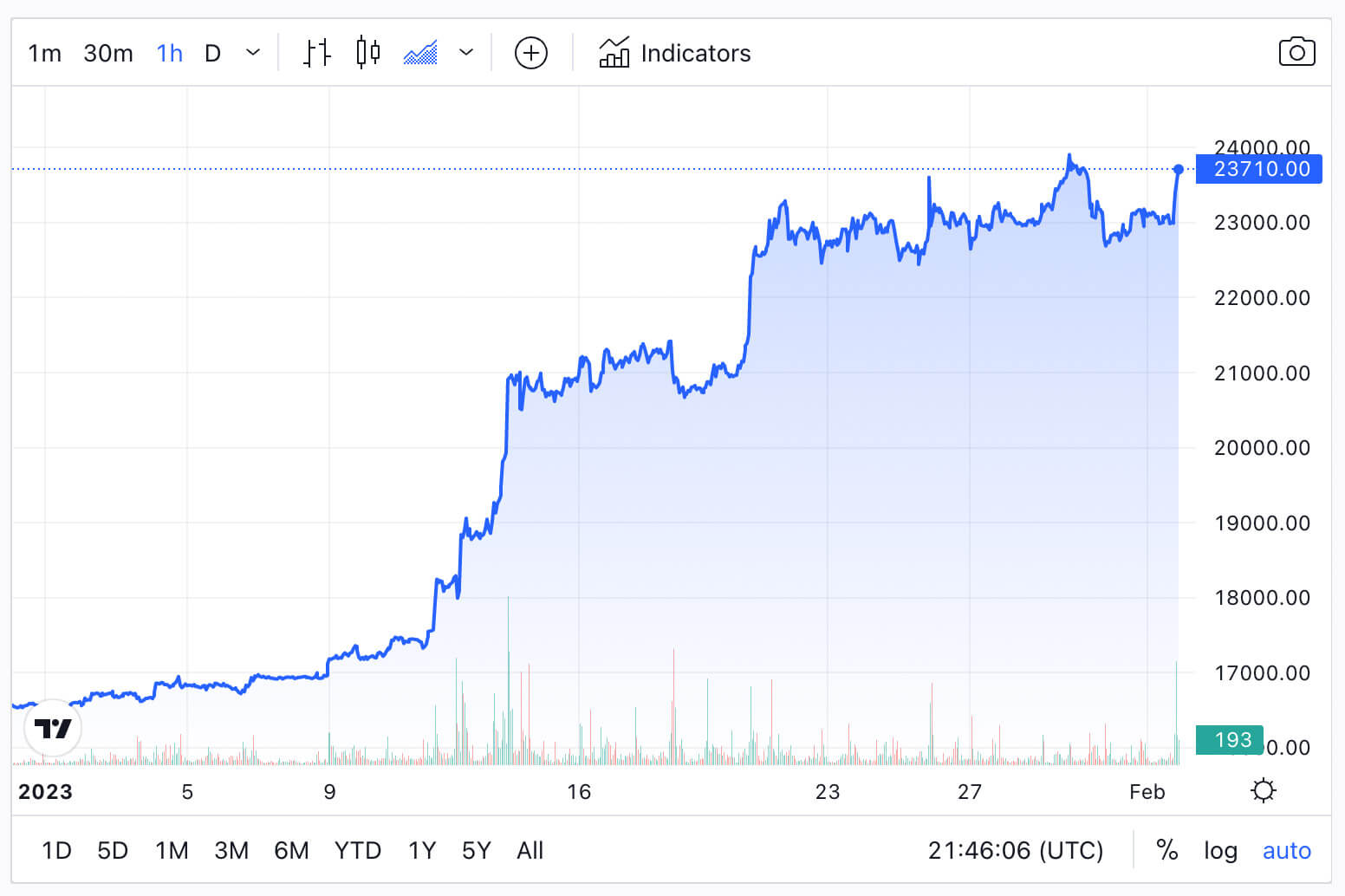The height and width of the screenshot is (896, 1345).
Task: Enable percentage scale mode
Action: coord(1167,850)
